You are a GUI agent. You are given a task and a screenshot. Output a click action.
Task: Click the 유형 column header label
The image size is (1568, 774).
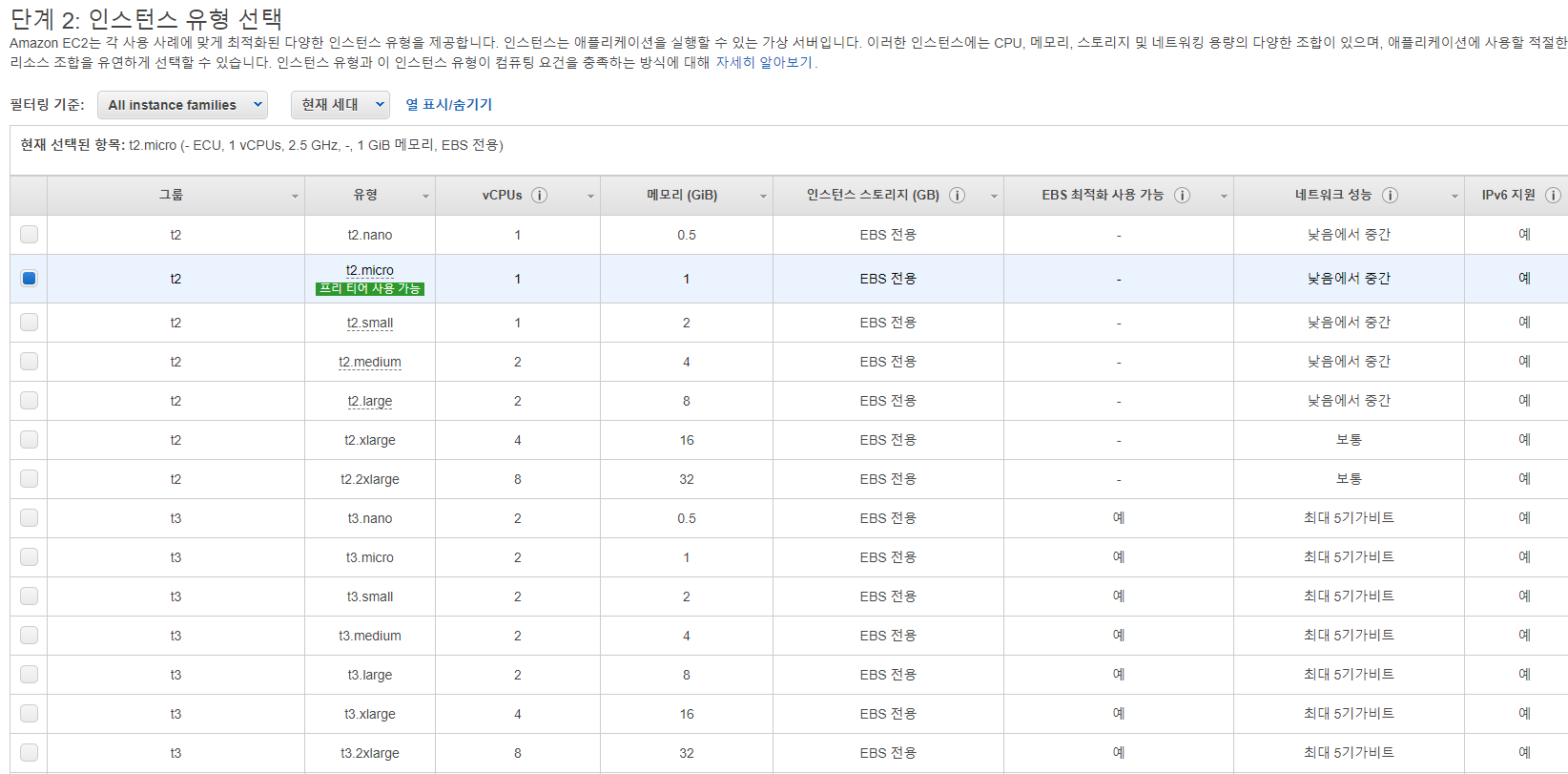365,195
